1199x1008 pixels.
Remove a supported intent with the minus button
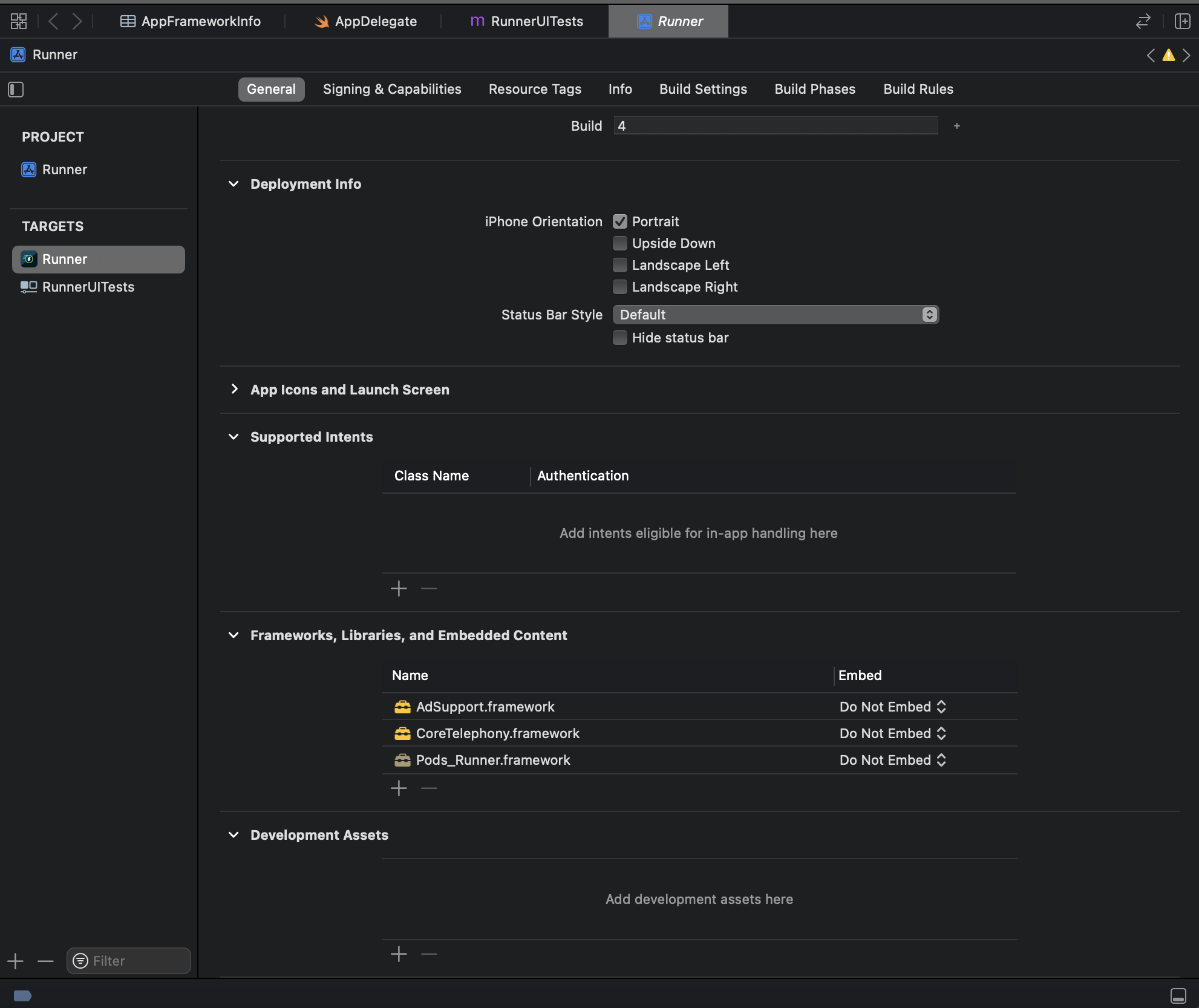click(428, 588)
